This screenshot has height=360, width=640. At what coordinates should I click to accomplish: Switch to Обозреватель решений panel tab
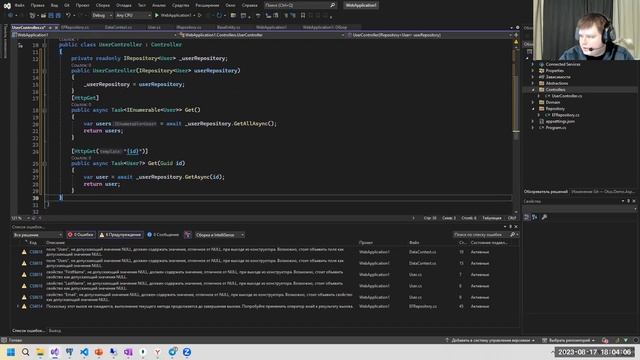546,191
